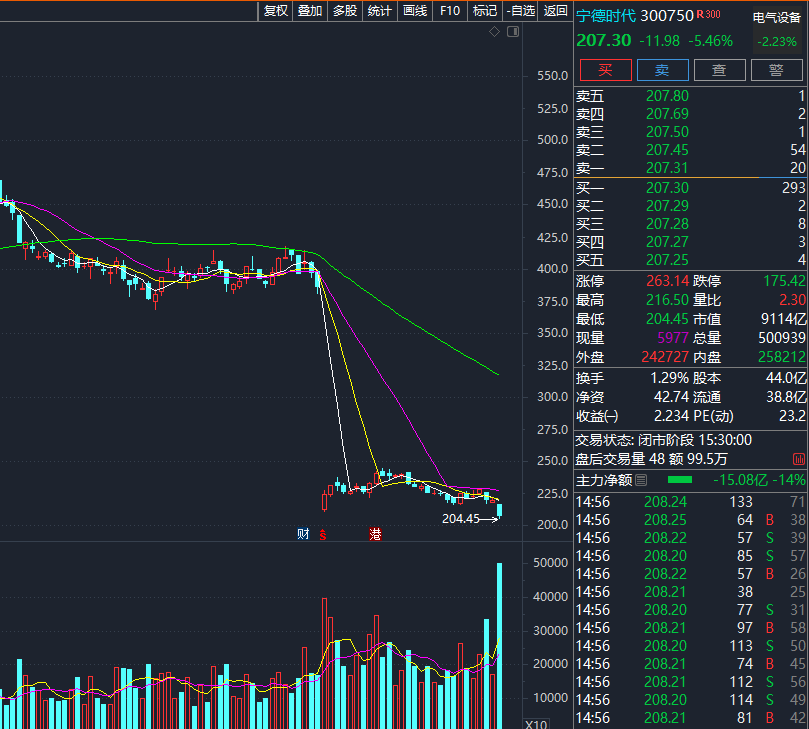
Task: Click the 总量 500939 value
Action: pyautogui.click(x=782, y=338)
